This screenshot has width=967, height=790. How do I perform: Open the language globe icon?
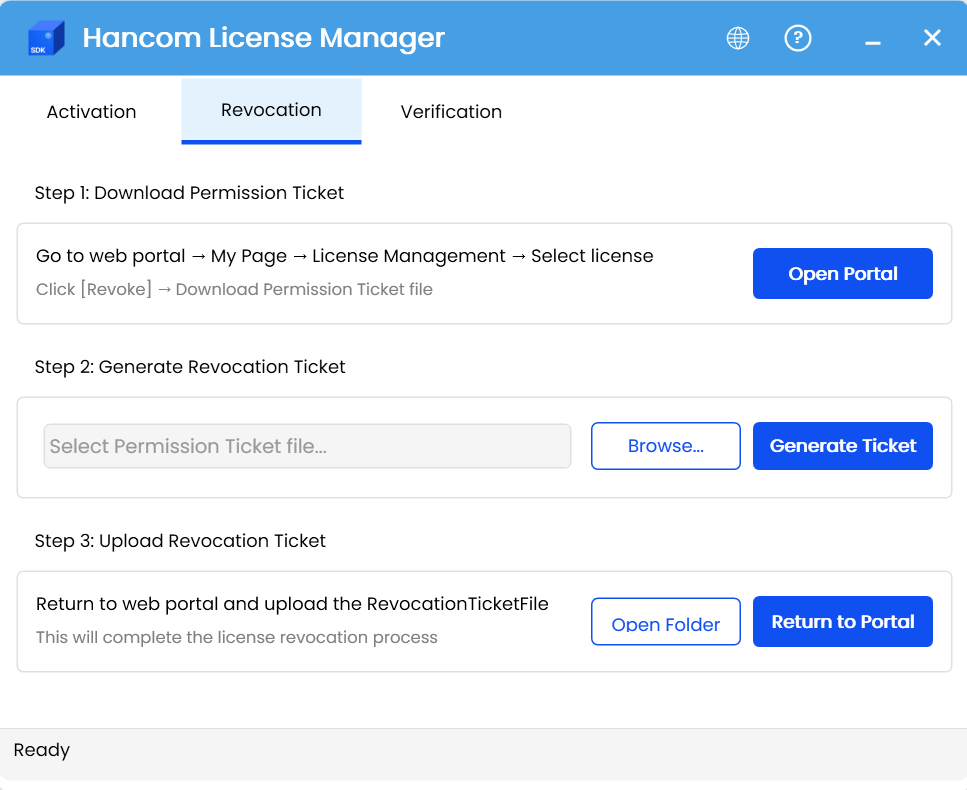(737, 38)
